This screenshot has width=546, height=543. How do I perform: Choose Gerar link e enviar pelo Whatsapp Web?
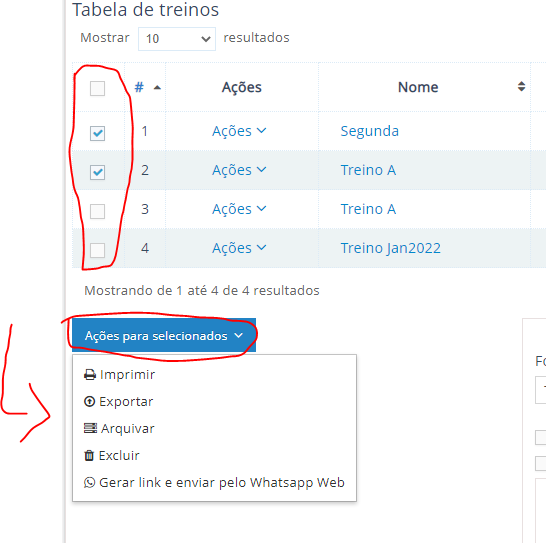pos(214,482)
